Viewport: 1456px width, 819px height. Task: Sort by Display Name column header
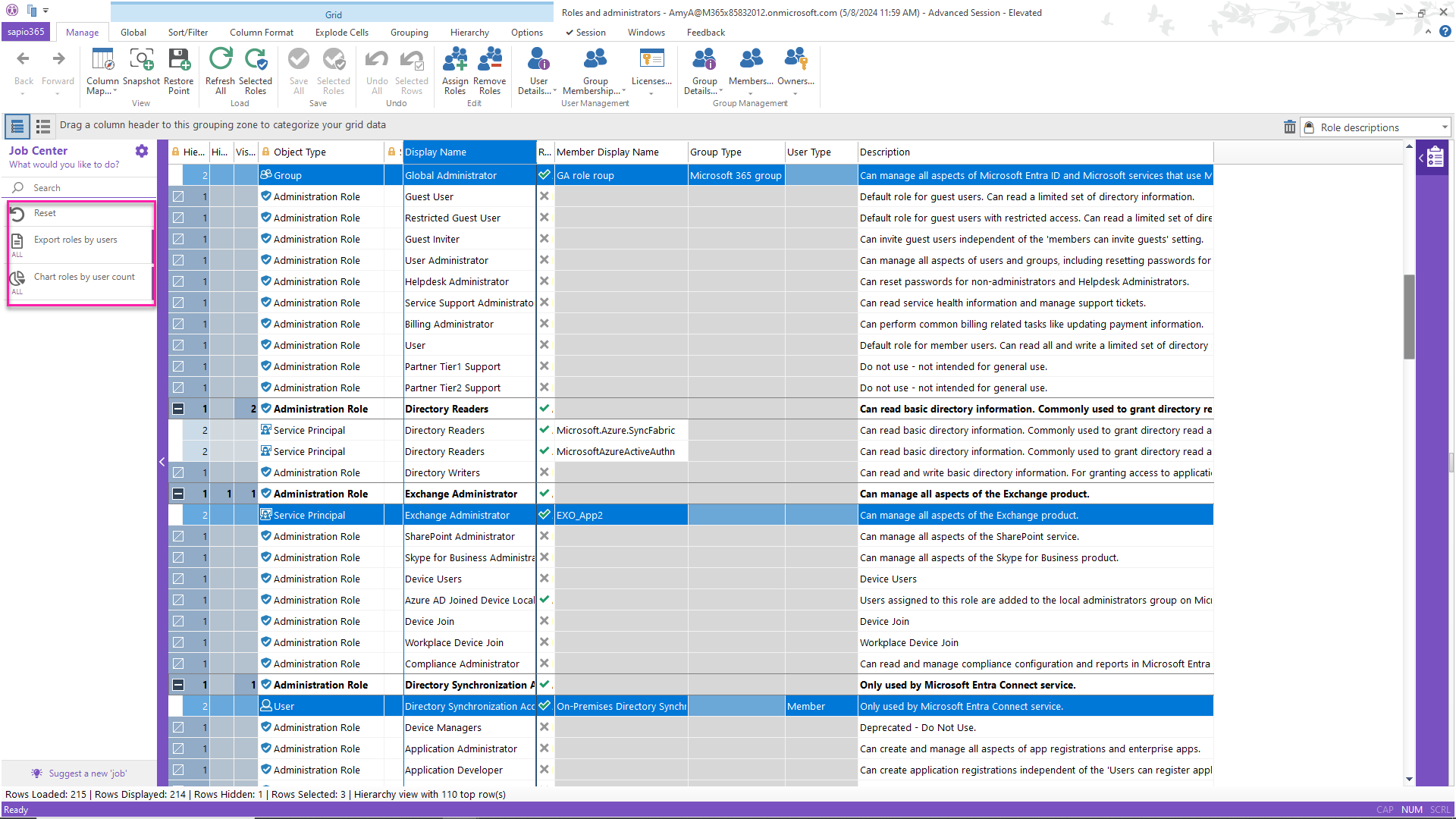click(469, 152)
